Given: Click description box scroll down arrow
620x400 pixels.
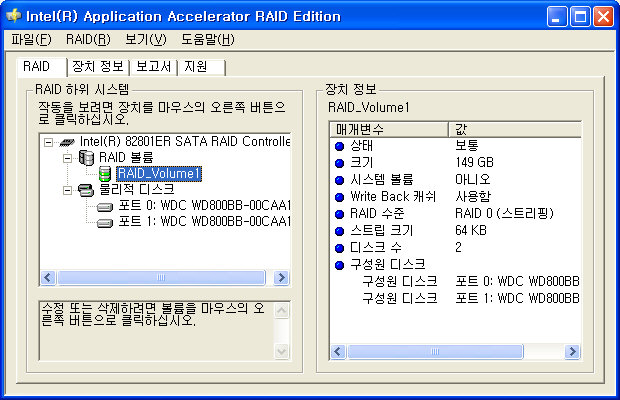Looking at the screenshot, I should click(282, 351).
